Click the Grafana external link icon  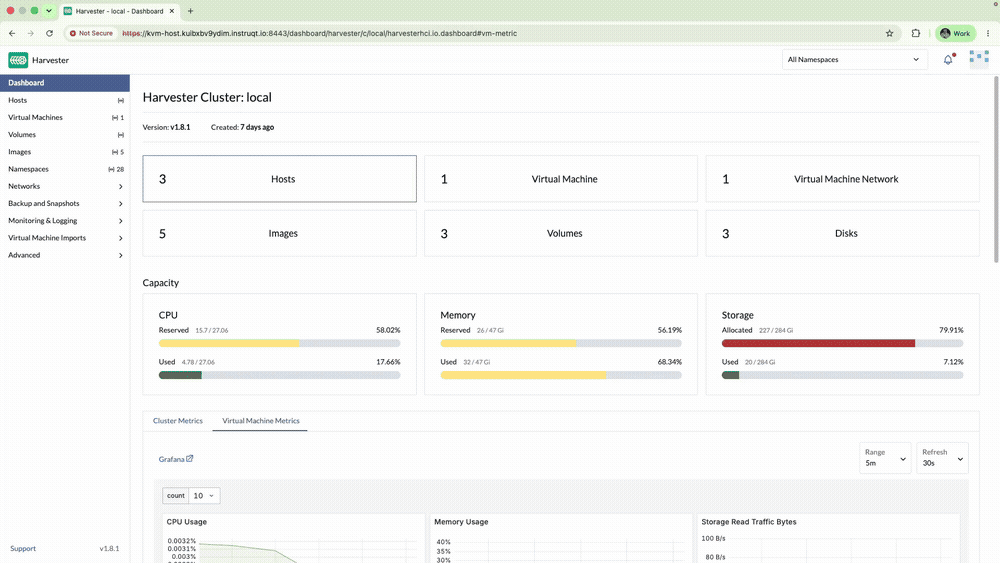(x=189, y=458)
